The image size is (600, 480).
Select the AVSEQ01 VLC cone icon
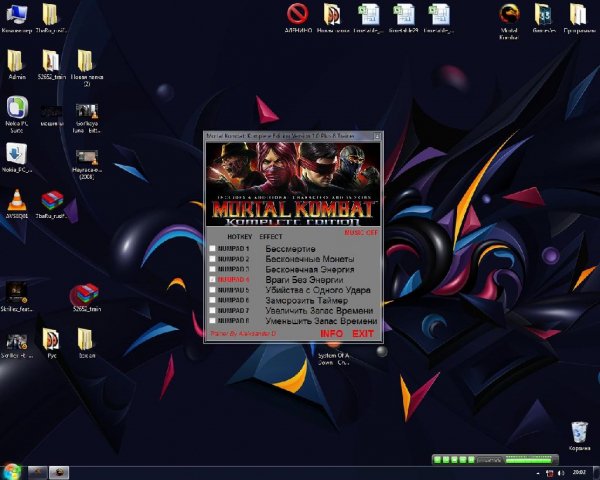point(16,204)
